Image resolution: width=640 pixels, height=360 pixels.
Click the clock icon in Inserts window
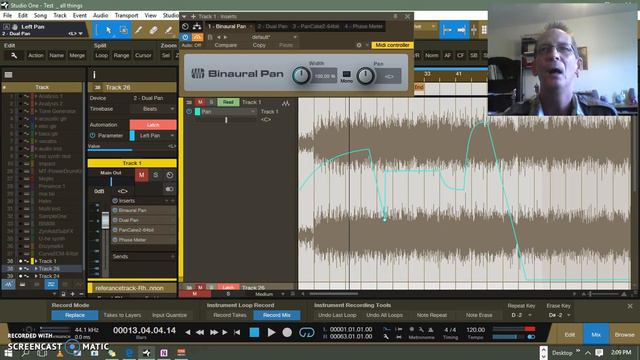tap(185, 27)
